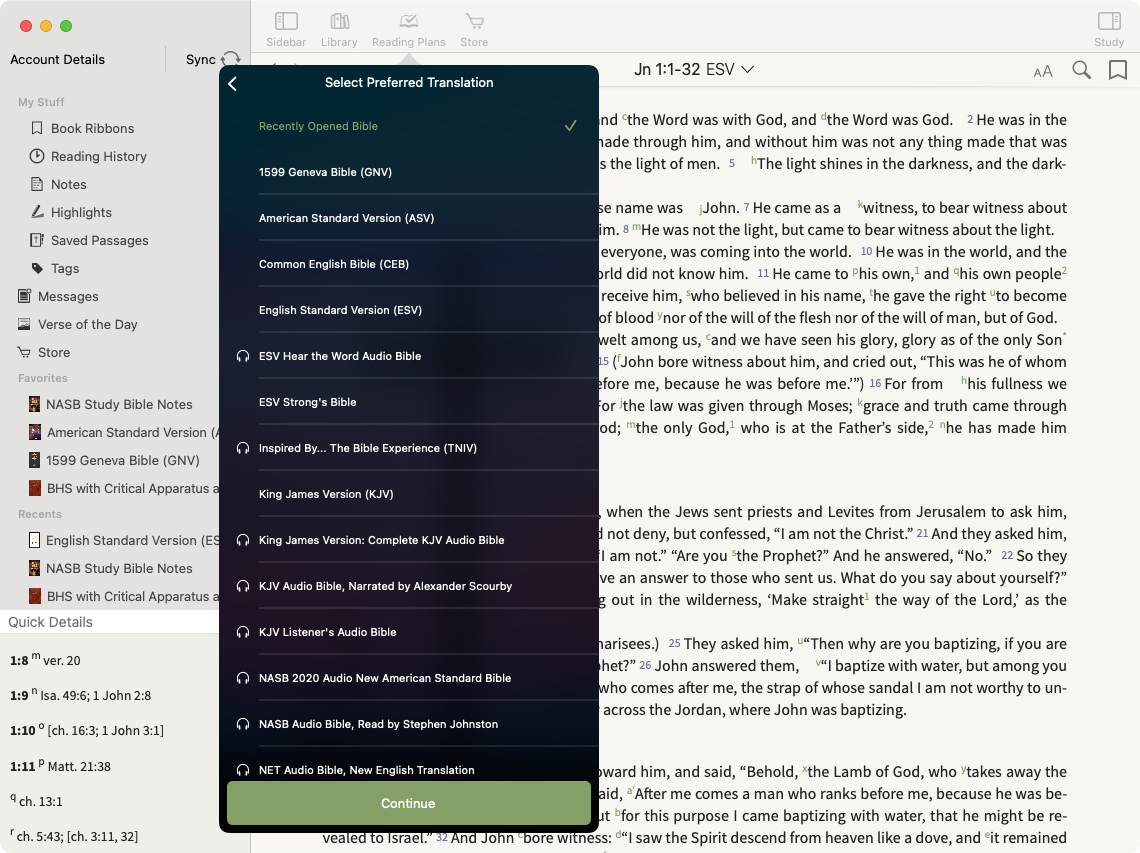Click the Recently Opened Bible checkmark
This screenshot has width=1140, height=853.
pos(571,126)
